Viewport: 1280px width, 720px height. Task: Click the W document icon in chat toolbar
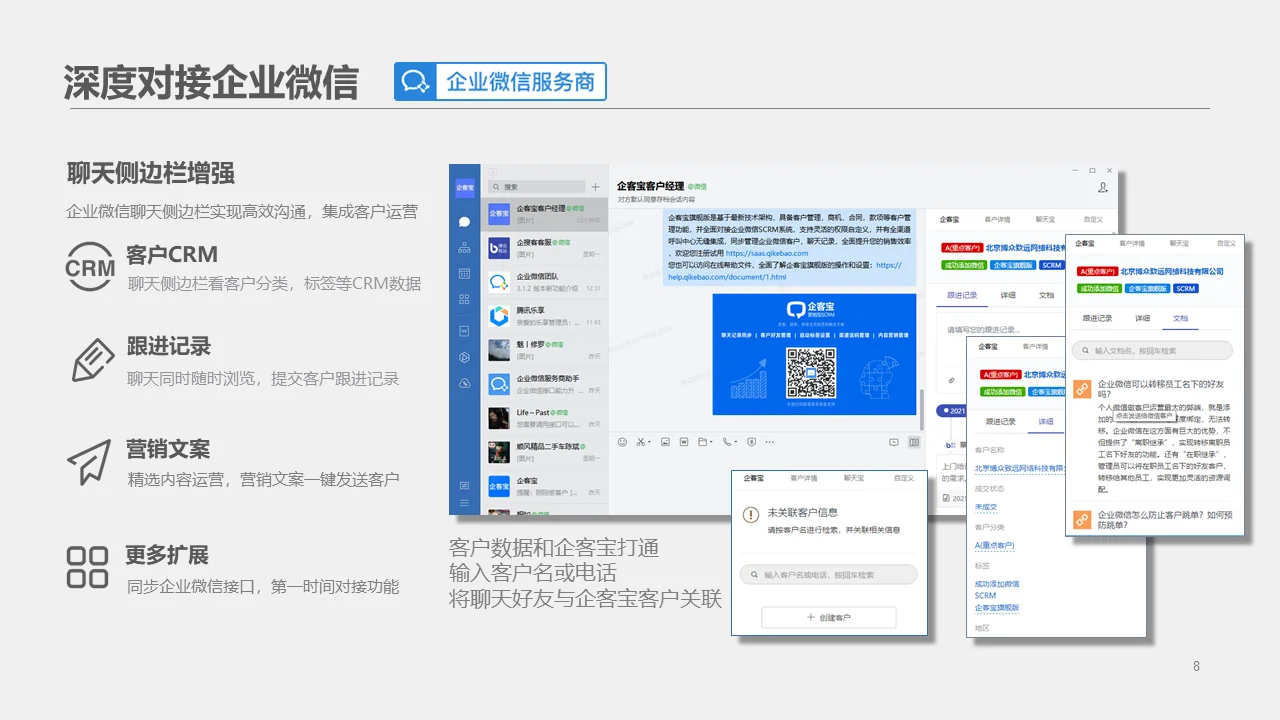tap(684, 441)
